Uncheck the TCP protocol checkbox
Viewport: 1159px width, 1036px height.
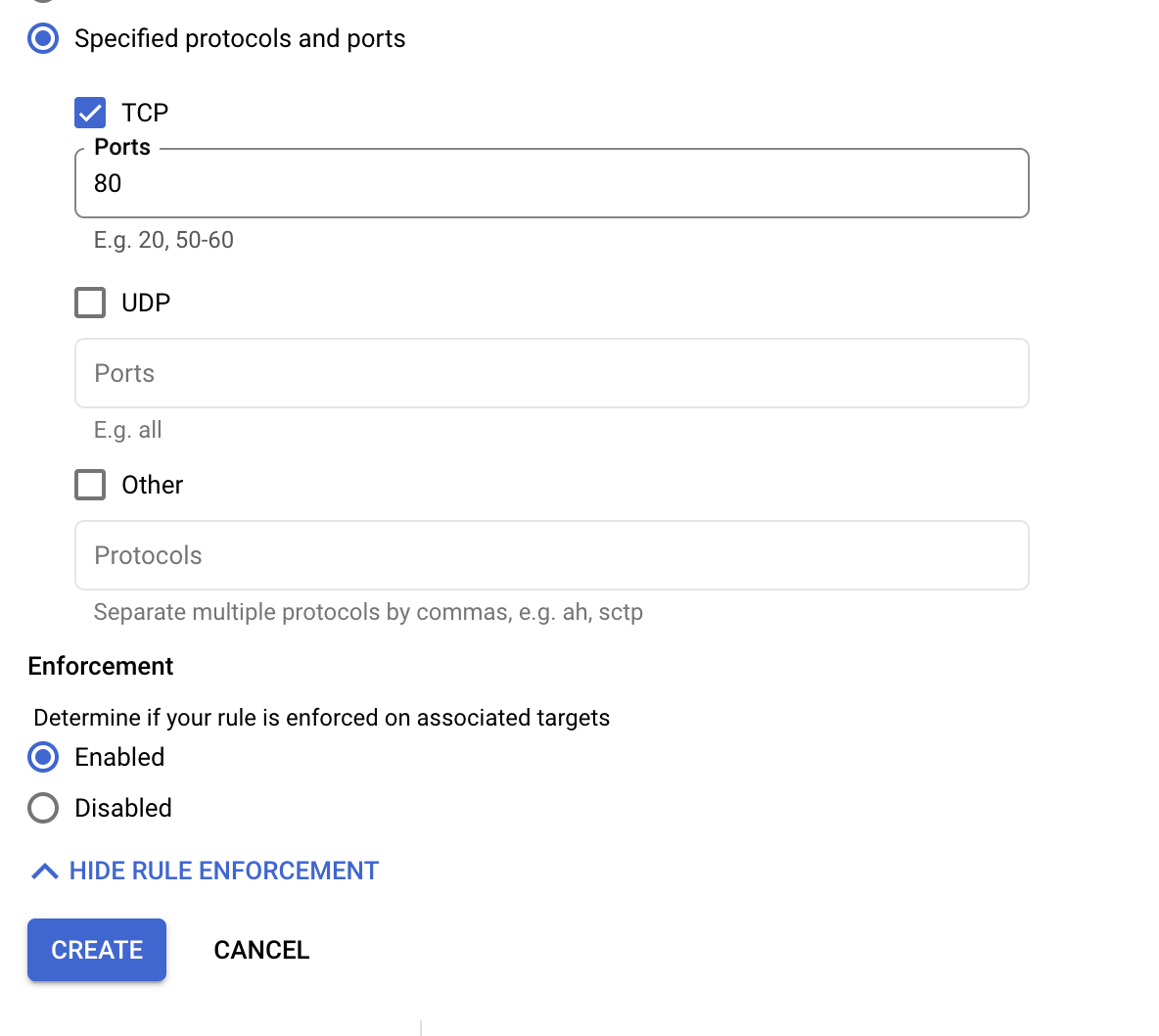coord(90,113)
